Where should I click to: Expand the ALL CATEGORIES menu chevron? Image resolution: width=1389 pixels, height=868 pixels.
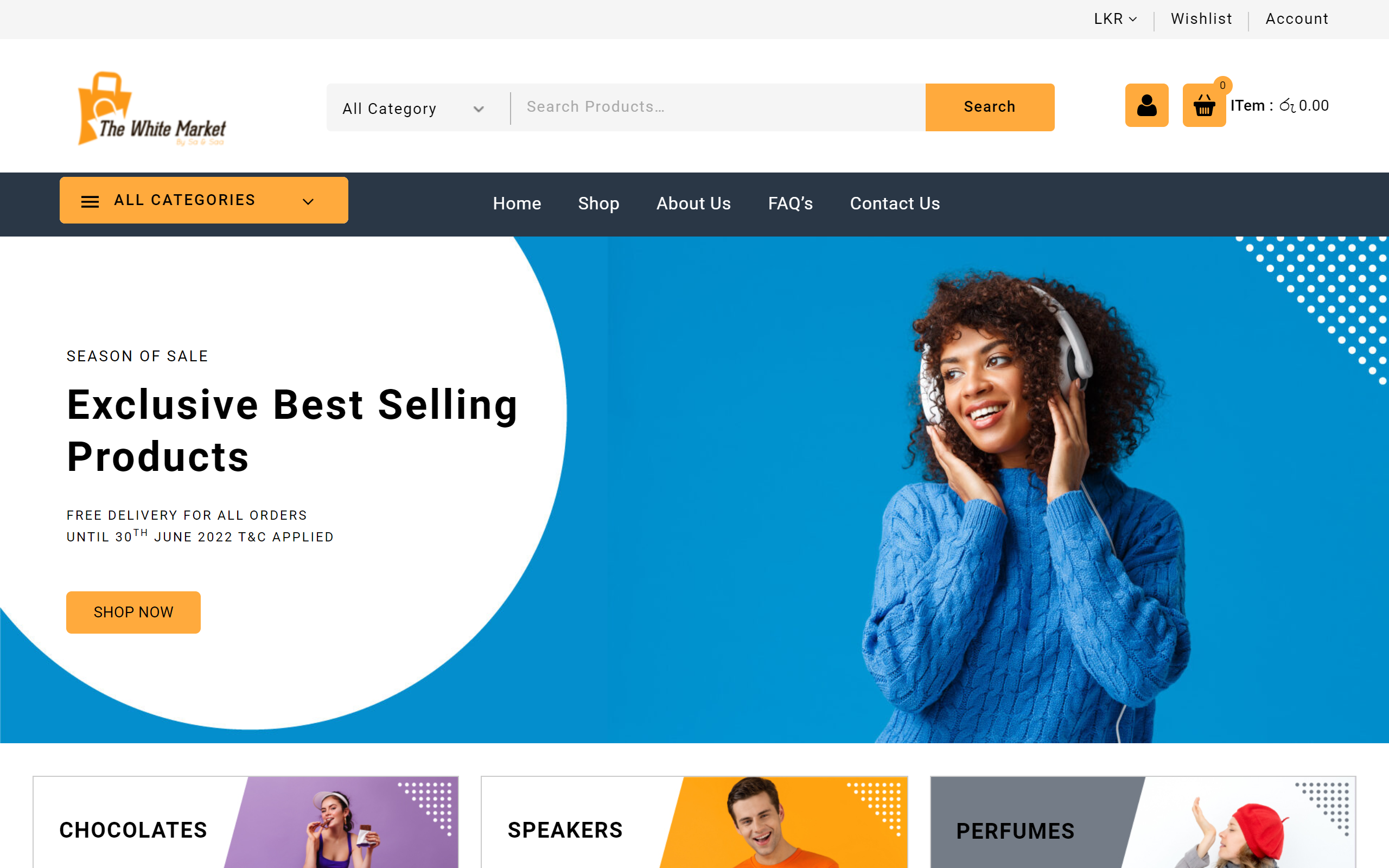point(308,201)
